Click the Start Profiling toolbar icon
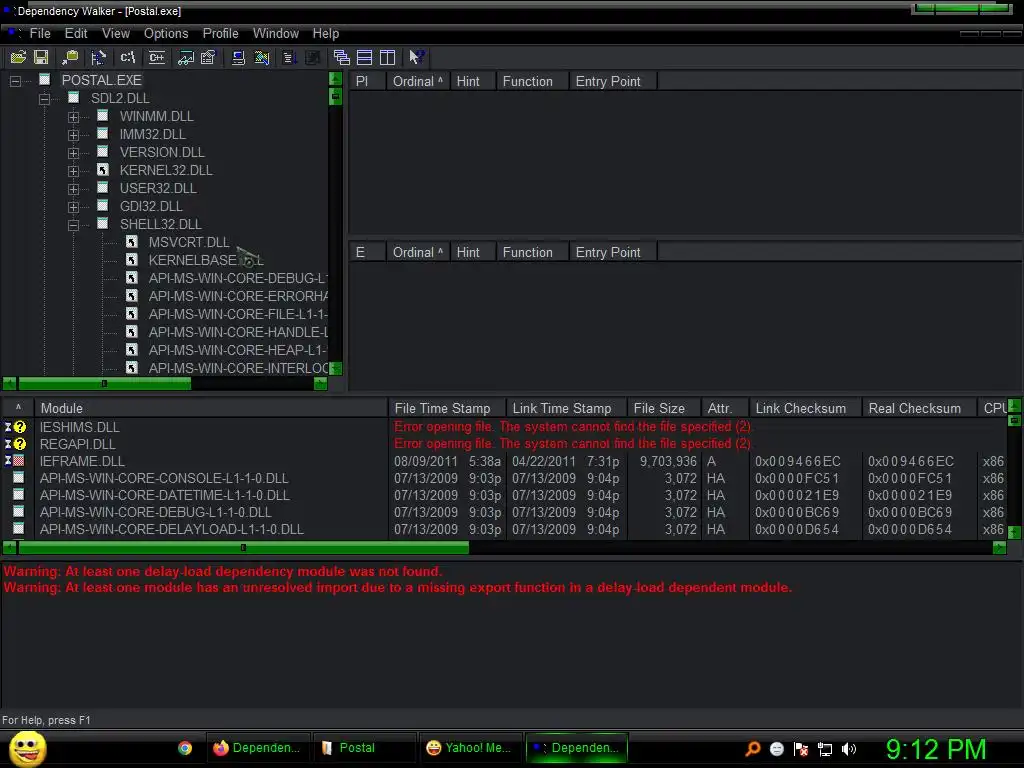The width and height of the screenshot is (1024, 768). pos(290,57)
